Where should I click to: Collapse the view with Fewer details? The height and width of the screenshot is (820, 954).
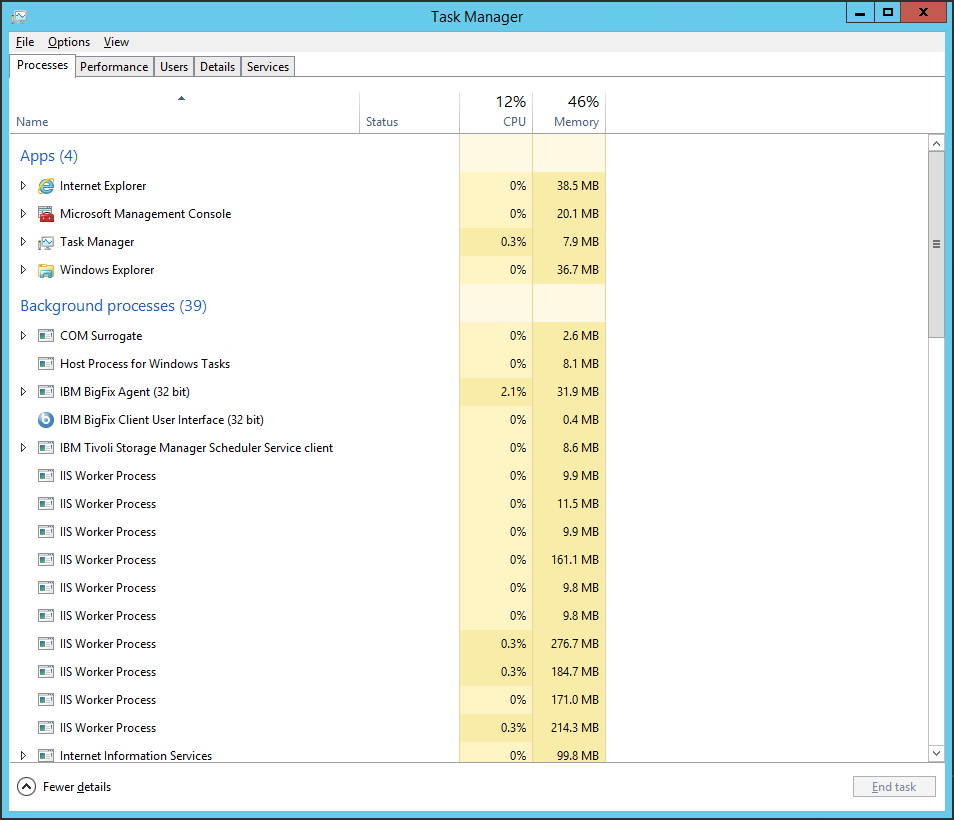point(64,787)
